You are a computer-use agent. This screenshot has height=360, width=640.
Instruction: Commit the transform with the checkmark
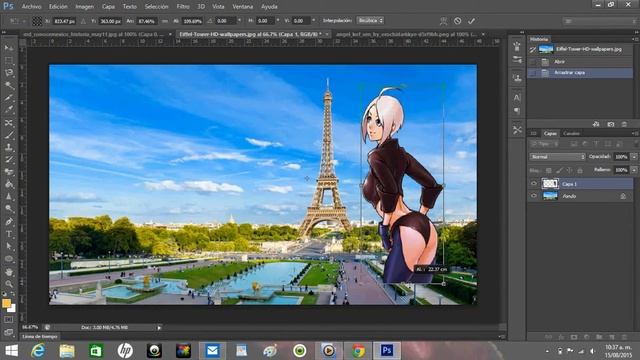coord(471,20)
